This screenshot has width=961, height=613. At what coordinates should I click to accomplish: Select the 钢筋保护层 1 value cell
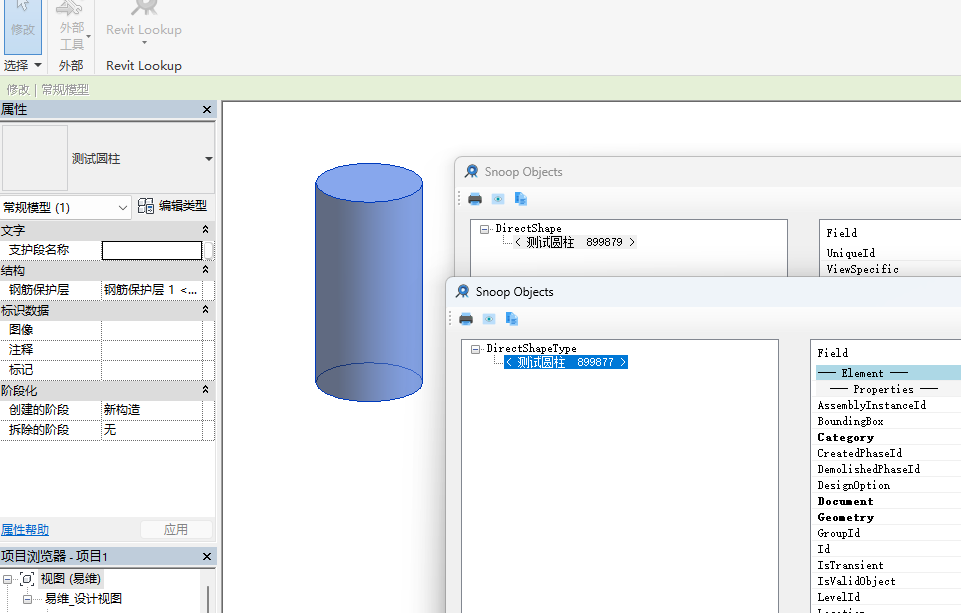(x=151, y=290)
